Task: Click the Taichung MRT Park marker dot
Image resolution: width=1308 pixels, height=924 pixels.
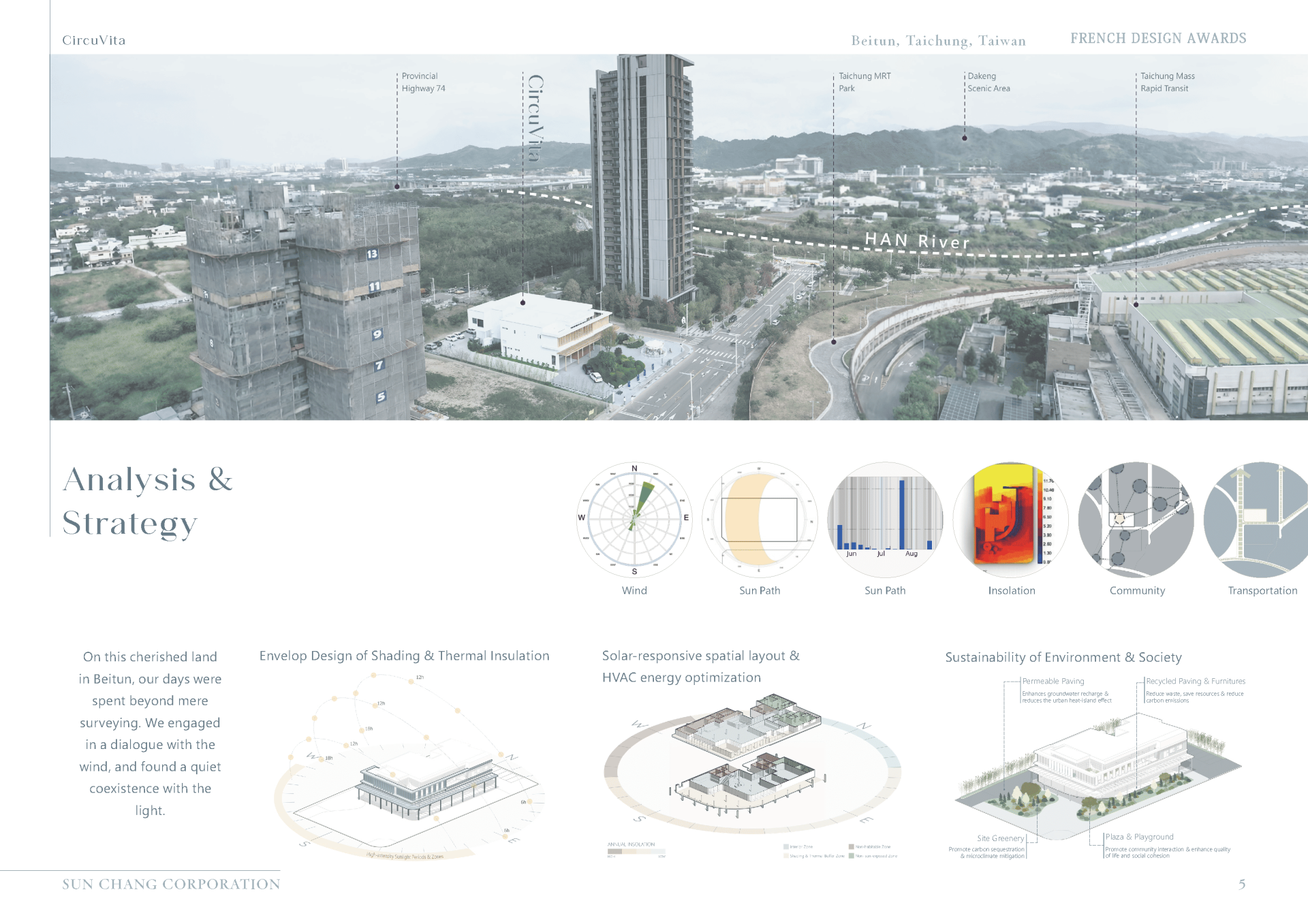Action: coord(834,342)
